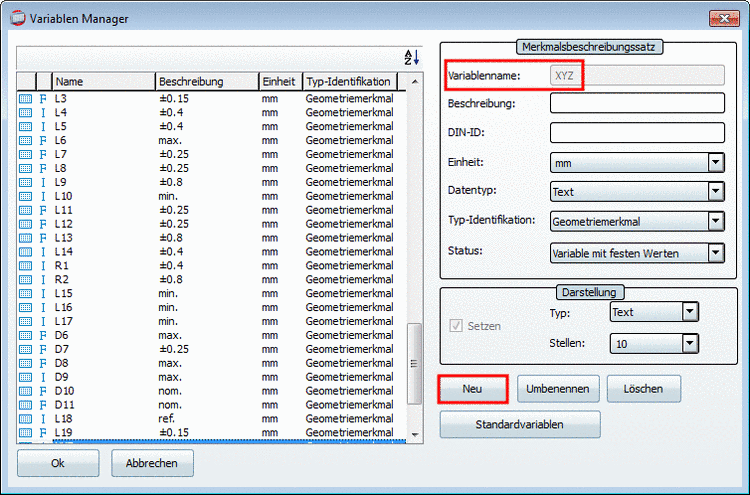Click the F status icon in row L13
This screenshot has height=495, width=750.
(x=43, y=238)
